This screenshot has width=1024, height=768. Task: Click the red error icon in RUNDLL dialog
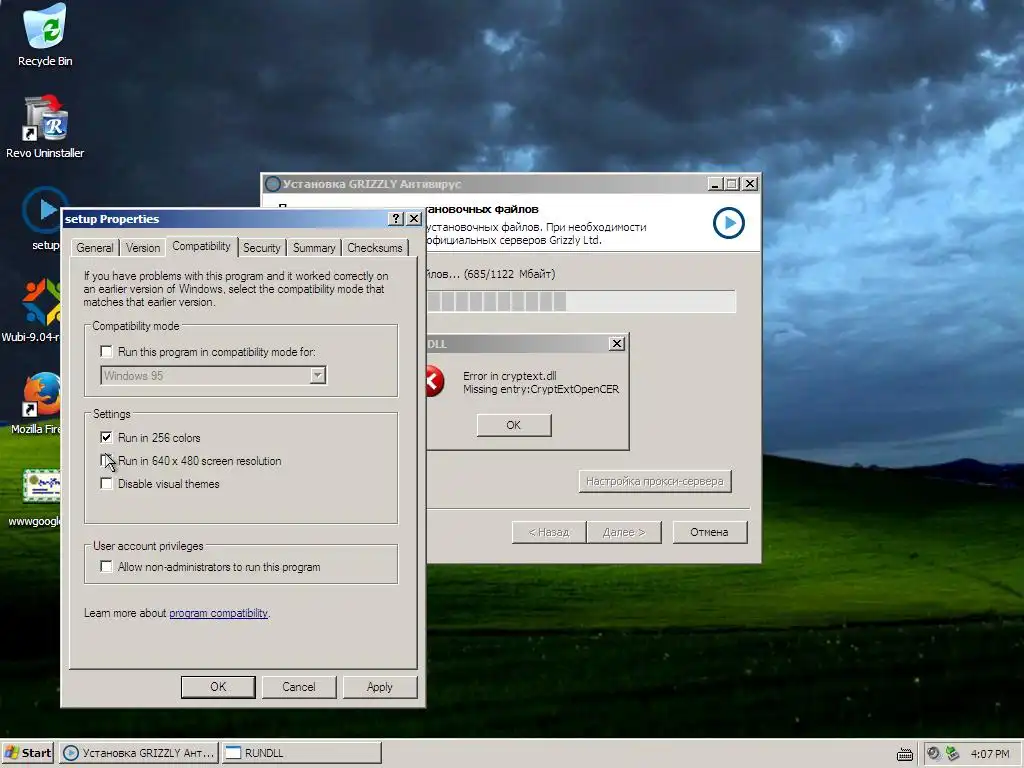coord(434,381)
